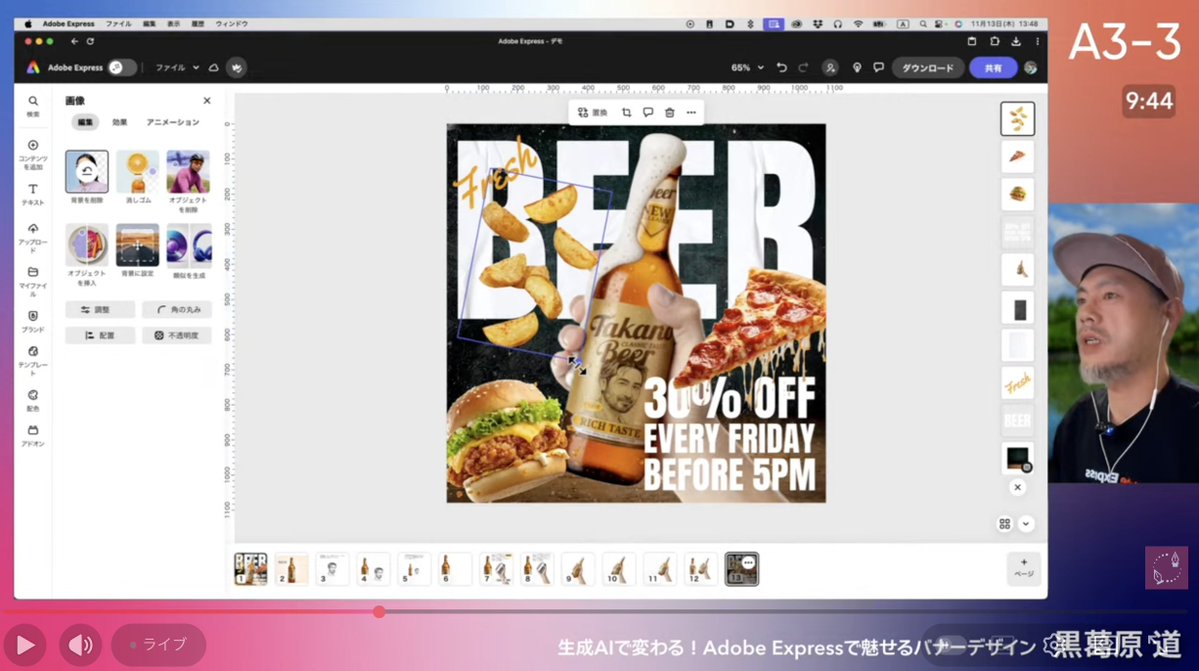Open the 類似を生成 (generate similar) tool
The height and width of the screenshot is (671, 1199).
[188, 244]
